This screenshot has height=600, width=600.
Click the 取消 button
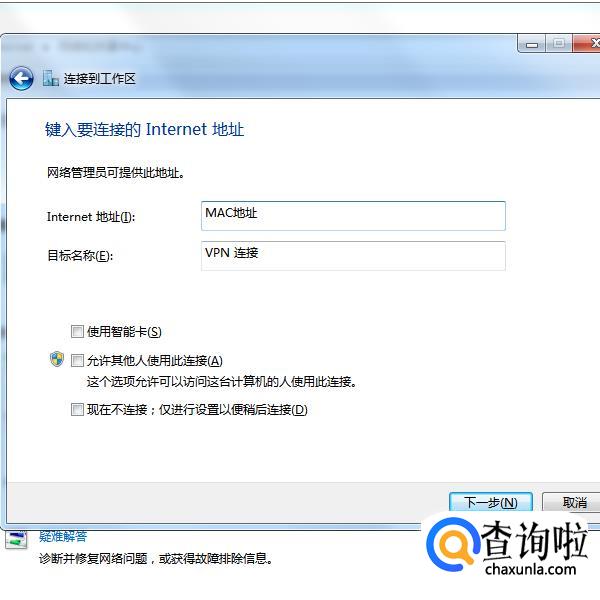click(x=573, y=502)
